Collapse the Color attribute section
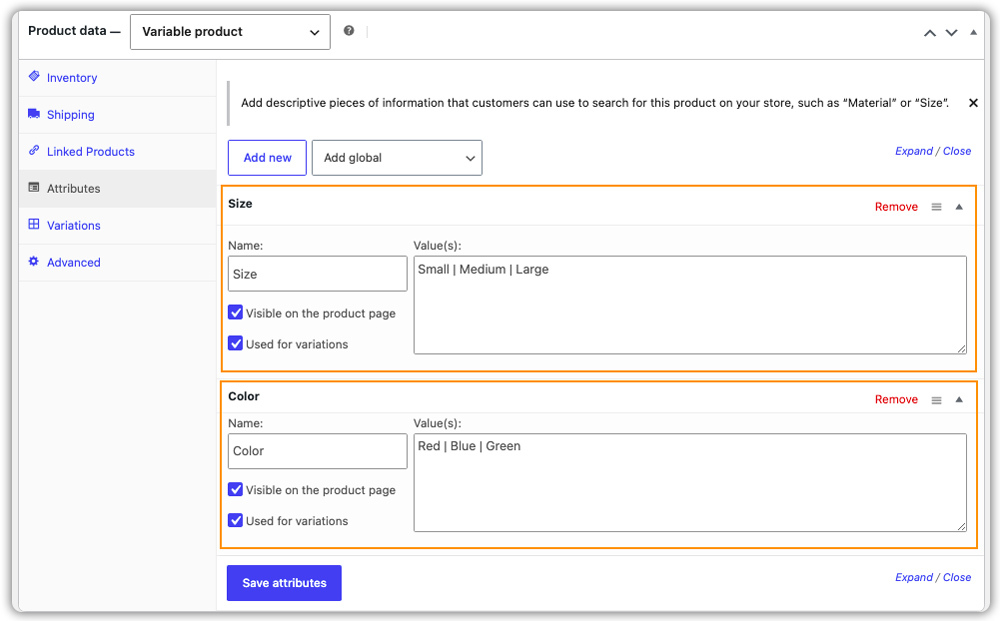The height and width of the screenshot is (621, 1000). (959, 399)
